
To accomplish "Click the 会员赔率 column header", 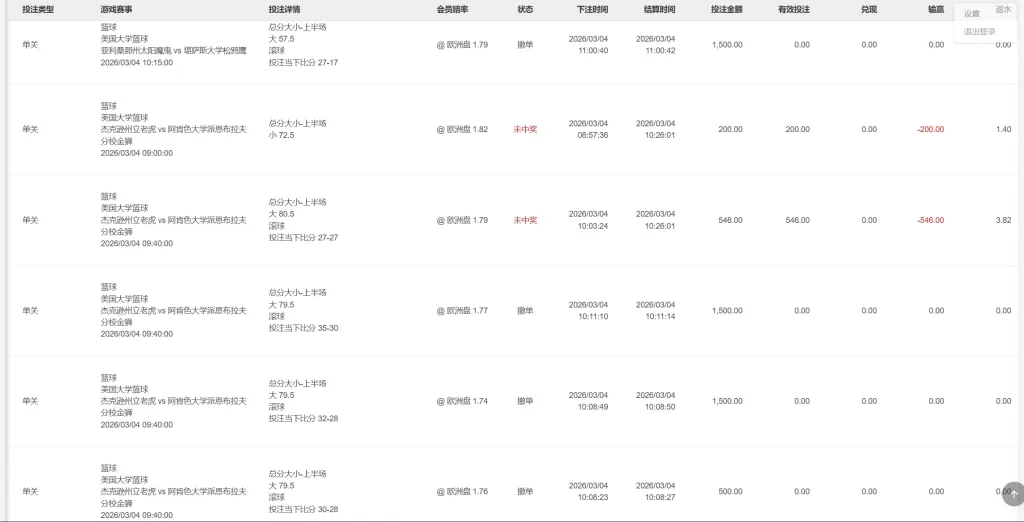I will [x=452, y=9].
